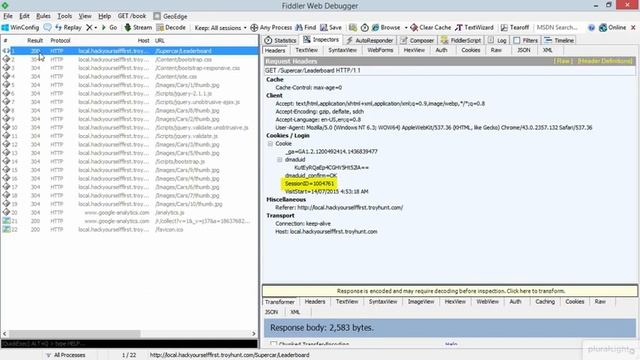Click the screenshot camera icon
Viewport: 640px width, 360px height.
click(353, 27)
